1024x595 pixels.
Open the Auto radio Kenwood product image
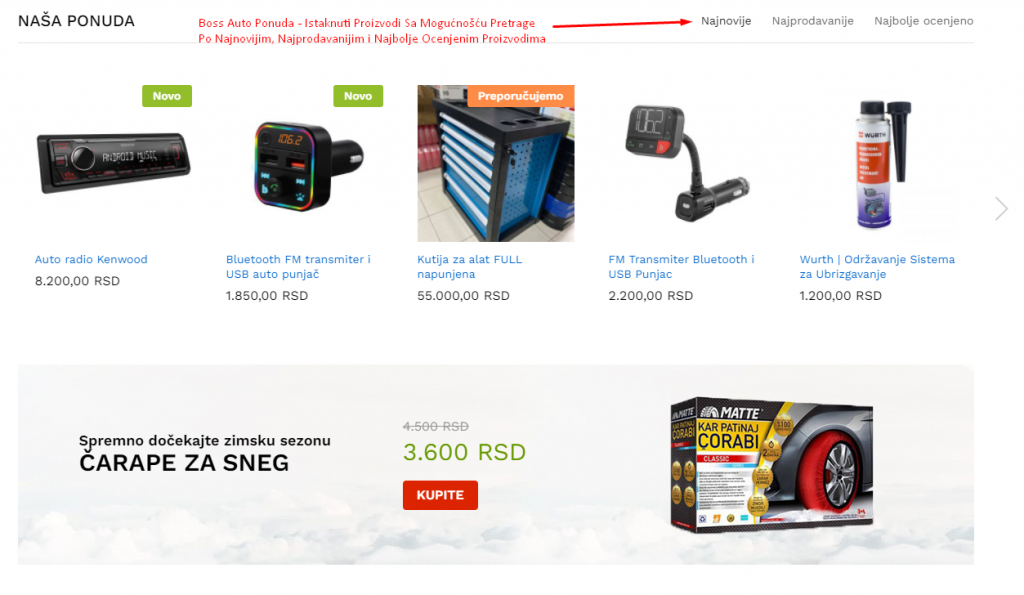[x=114, y=163]
